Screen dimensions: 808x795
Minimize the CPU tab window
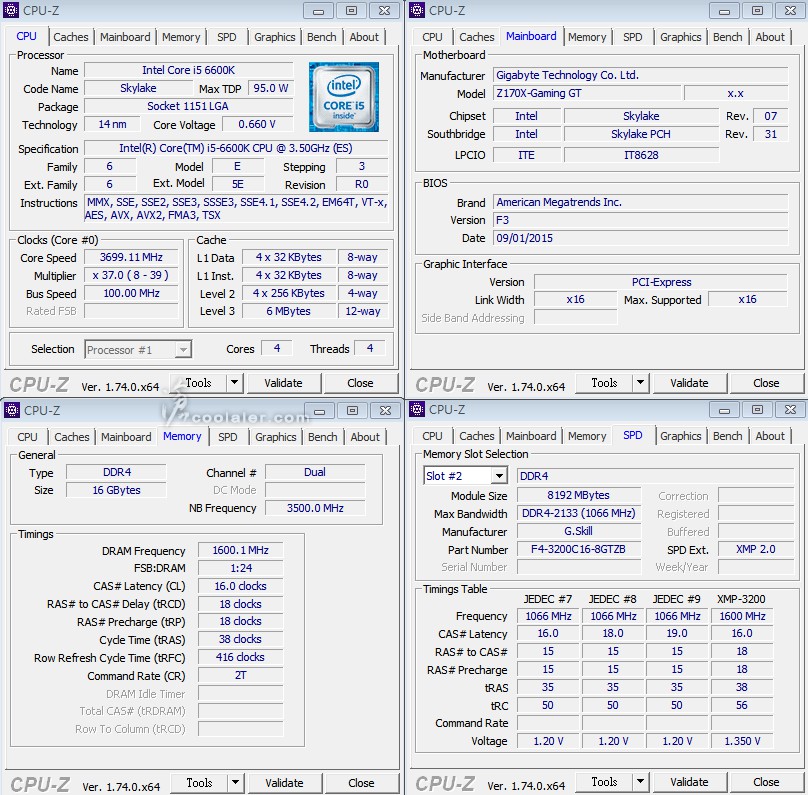pyautogui.click(x=318, y=11)
